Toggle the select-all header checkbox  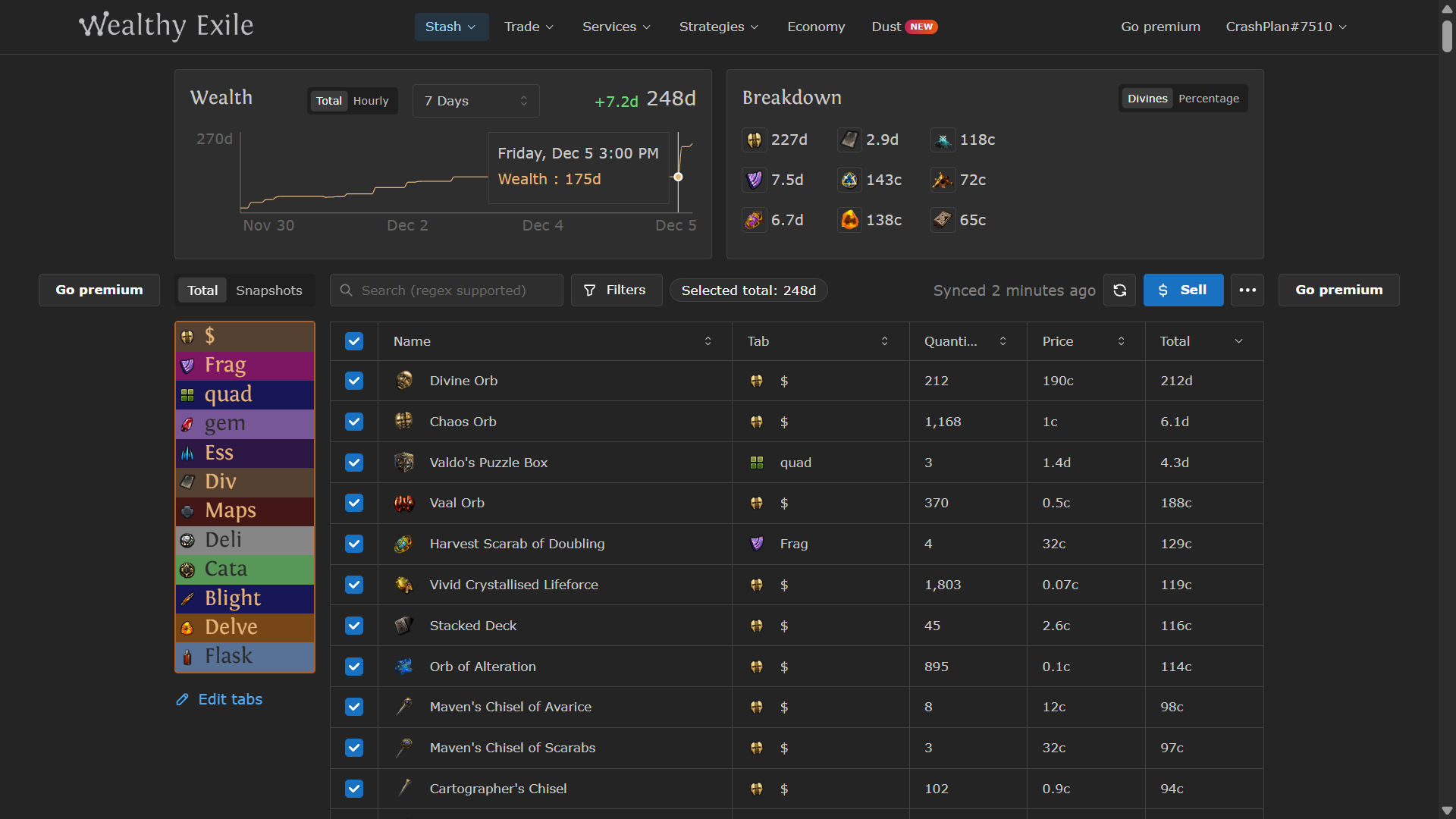(354, 341)
